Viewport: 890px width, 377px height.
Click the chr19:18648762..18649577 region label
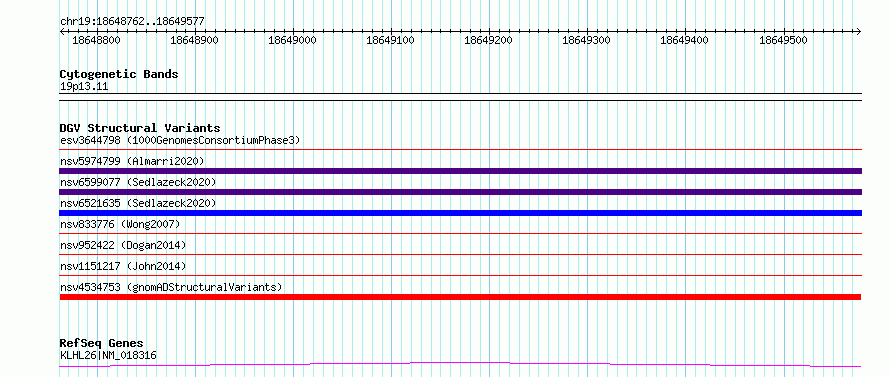tap(132, 22)
